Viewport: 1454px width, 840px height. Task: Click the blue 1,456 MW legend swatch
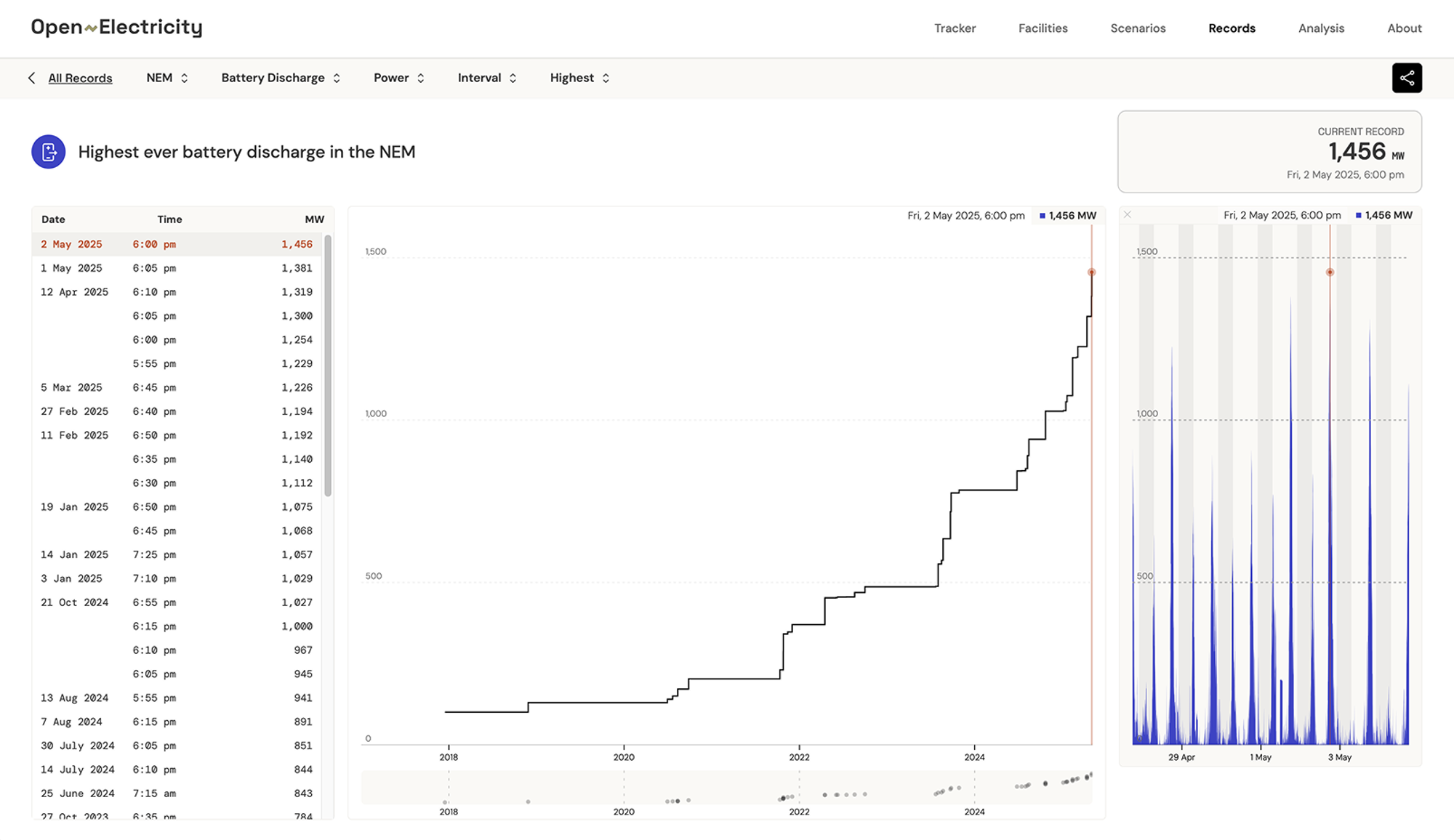(x=1043, y=216)
